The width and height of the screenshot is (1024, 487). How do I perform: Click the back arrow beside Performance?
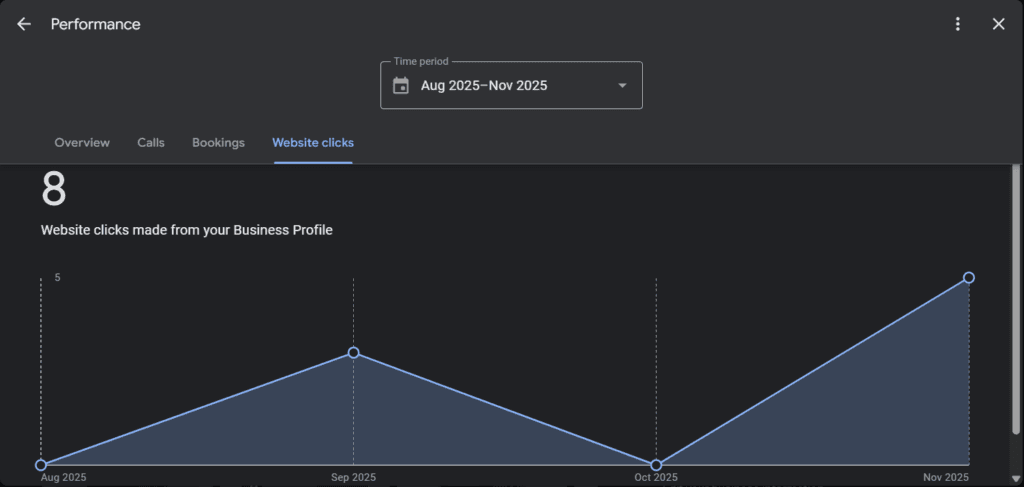click(24, 24)
